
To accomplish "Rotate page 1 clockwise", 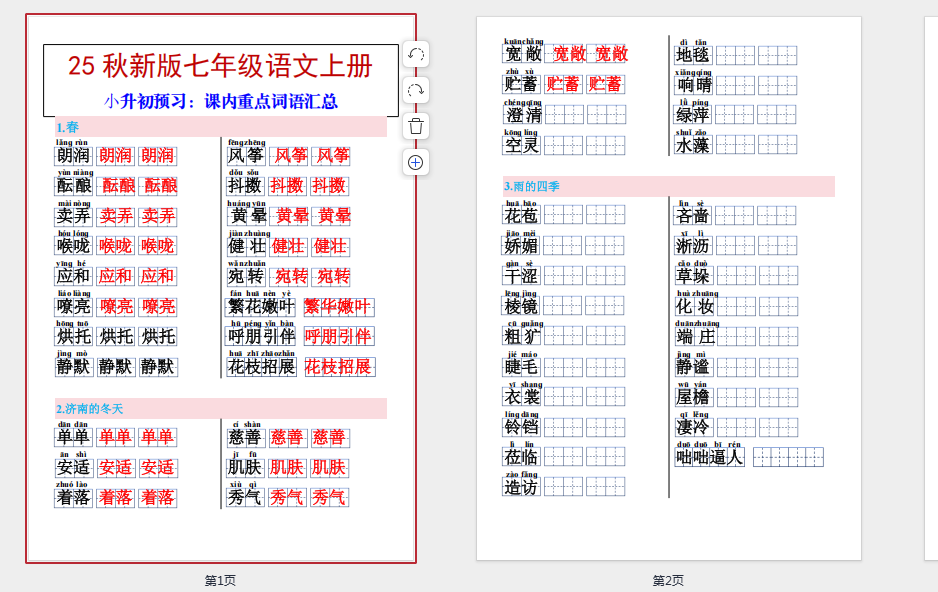I will click(x=416, y=91).
